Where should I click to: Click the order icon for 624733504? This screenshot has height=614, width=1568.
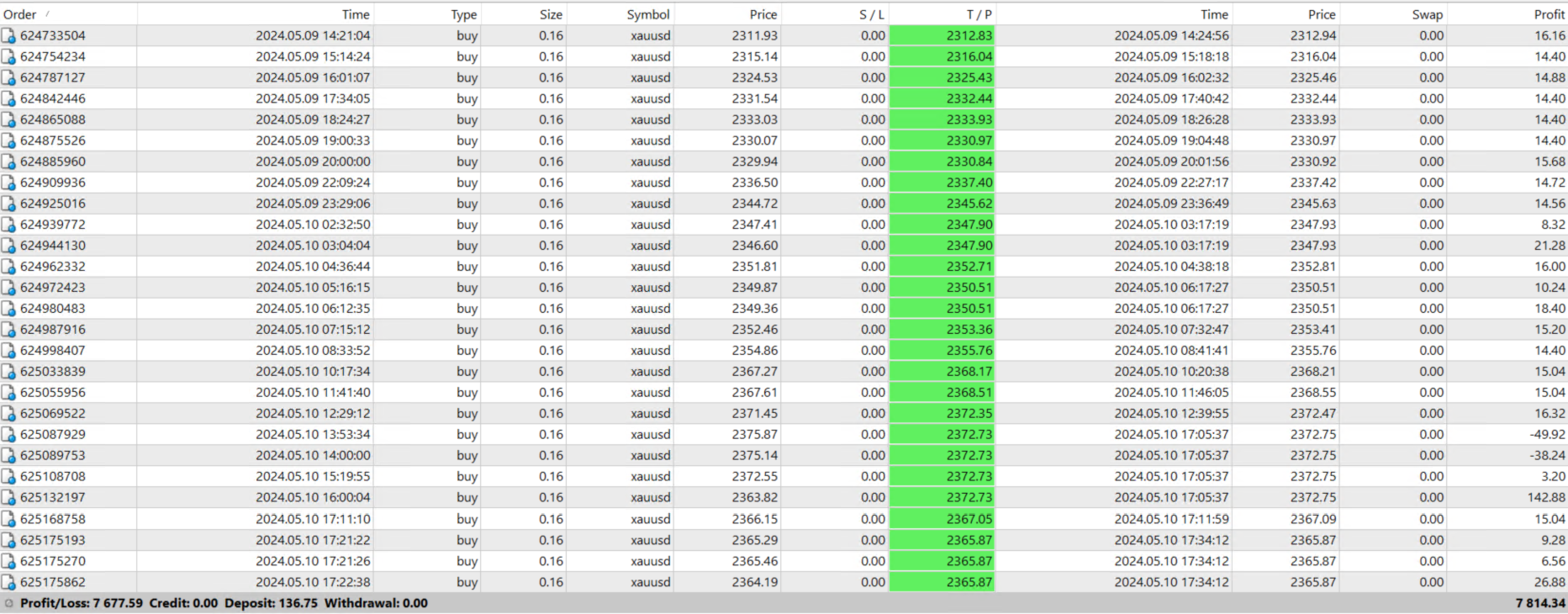[8, 35]
